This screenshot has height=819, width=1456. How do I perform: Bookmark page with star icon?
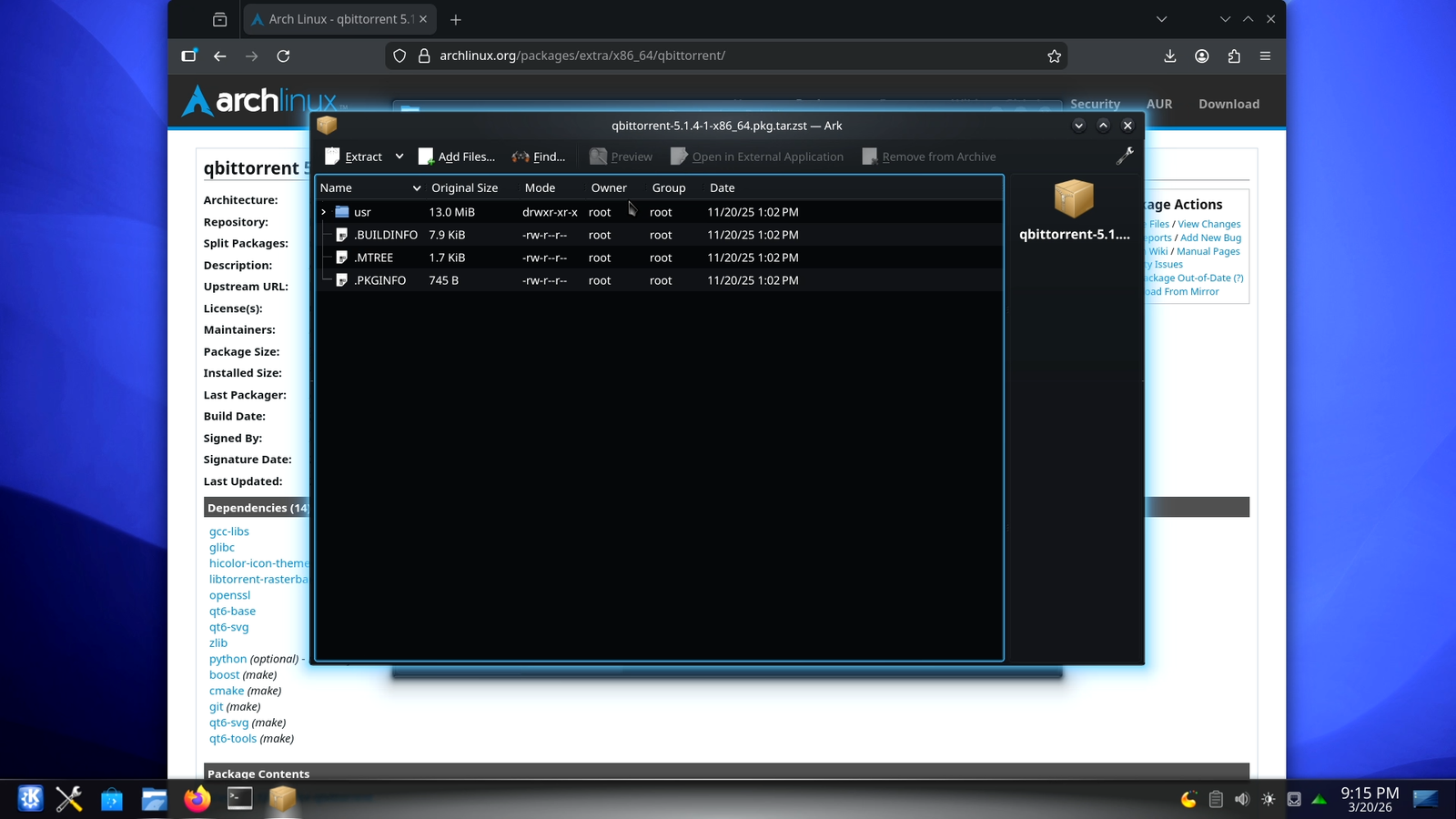tap(1054, 56)
